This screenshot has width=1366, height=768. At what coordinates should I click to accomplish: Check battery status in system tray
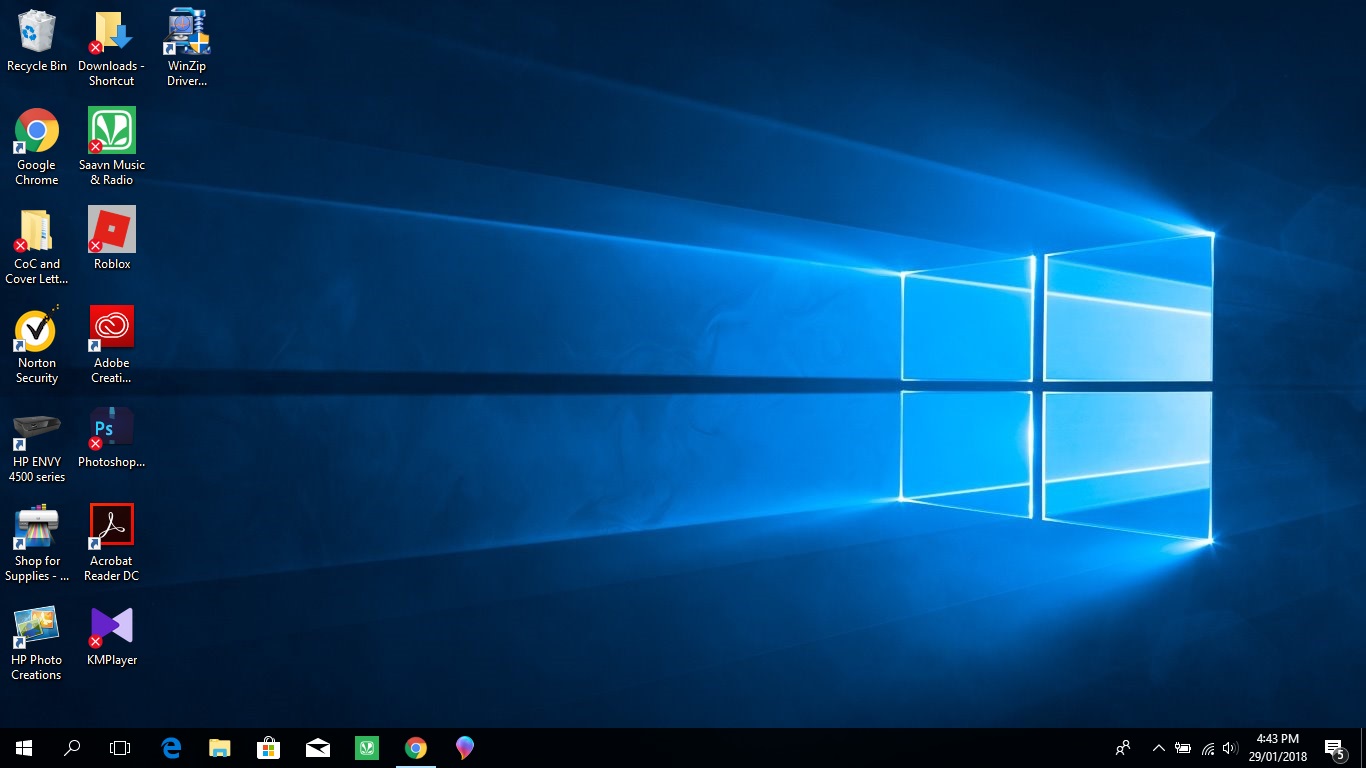coord(1183,748)
